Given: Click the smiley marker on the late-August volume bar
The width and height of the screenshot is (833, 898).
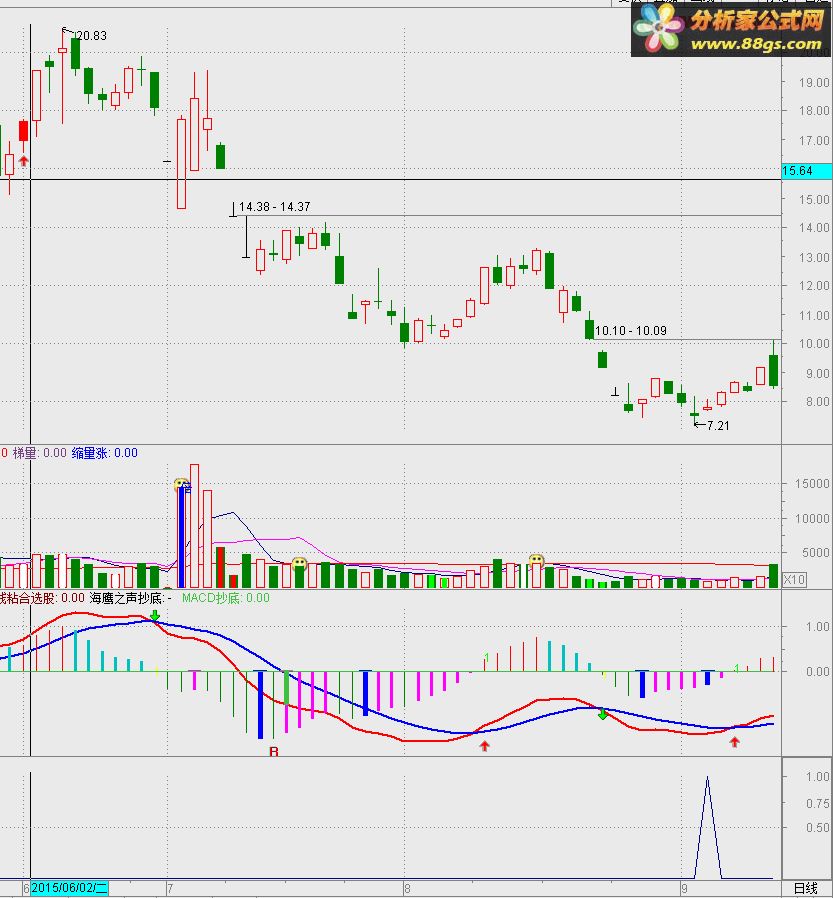Looking at the screenshot, I should click(x=536, y=561).
